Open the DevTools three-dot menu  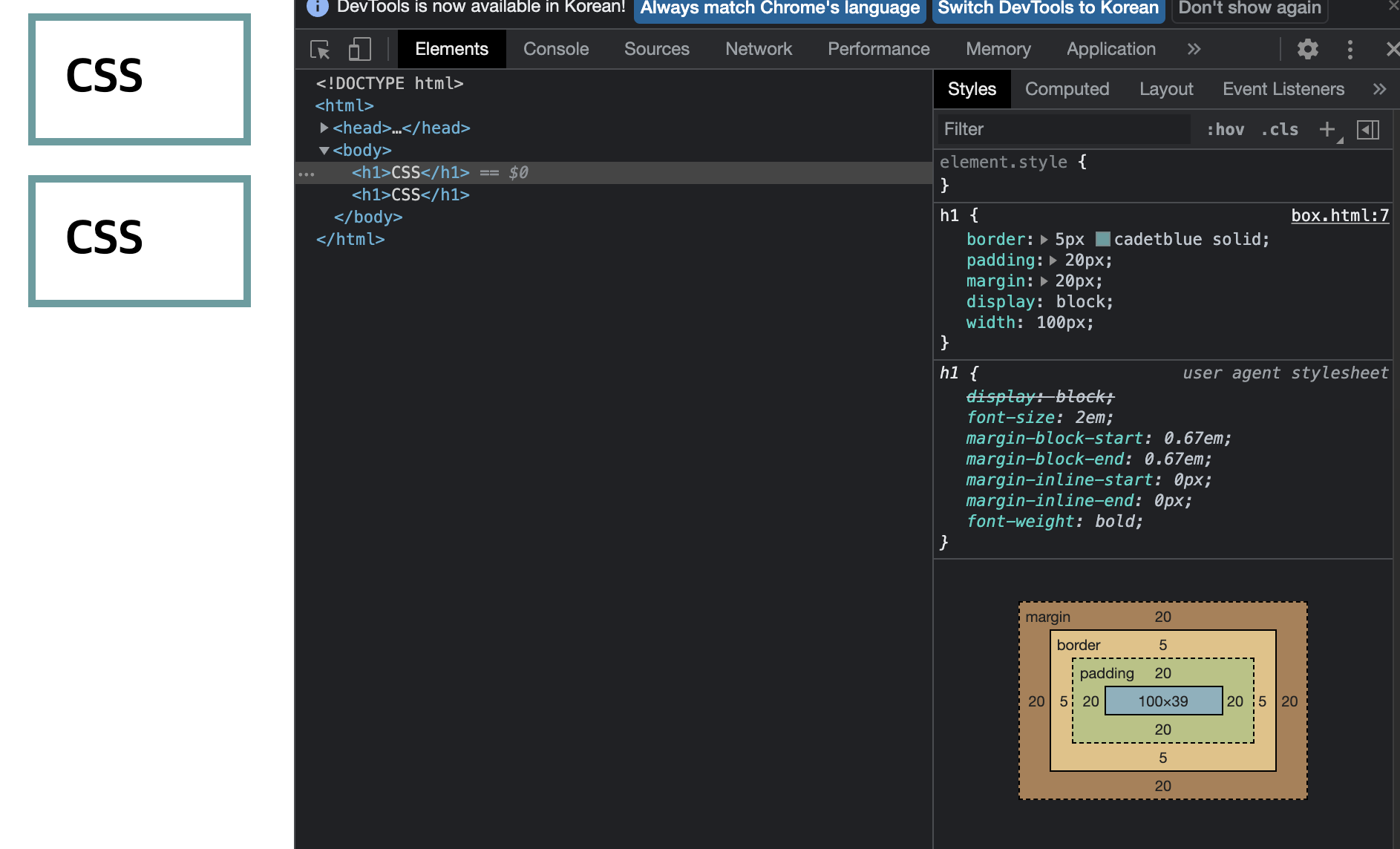(x=1350, y=50)
